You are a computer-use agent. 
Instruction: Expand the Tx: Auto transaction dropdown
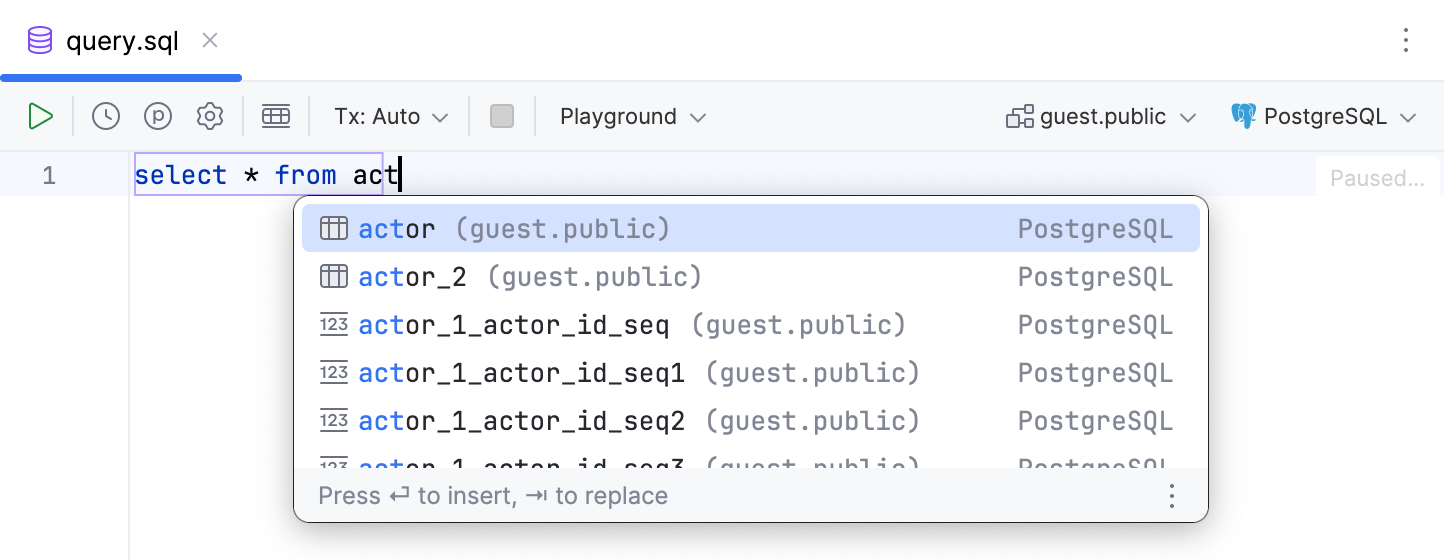(391, 117)
